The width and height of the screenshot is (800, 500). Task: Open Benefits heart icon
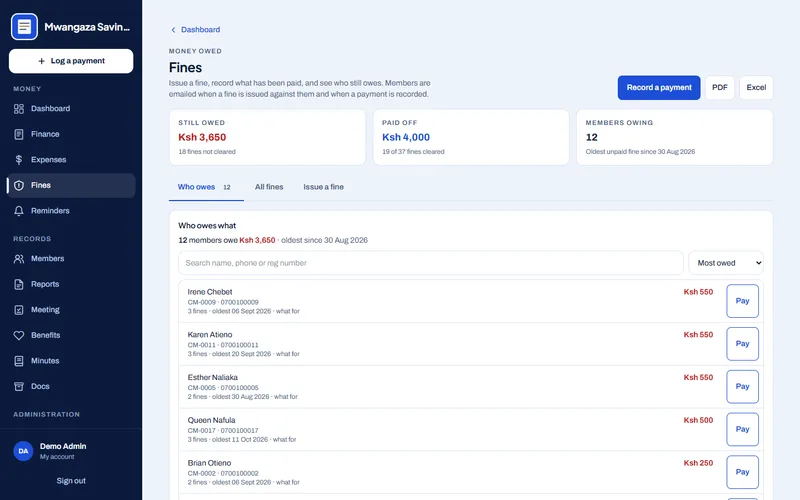(x=19, y=335)
